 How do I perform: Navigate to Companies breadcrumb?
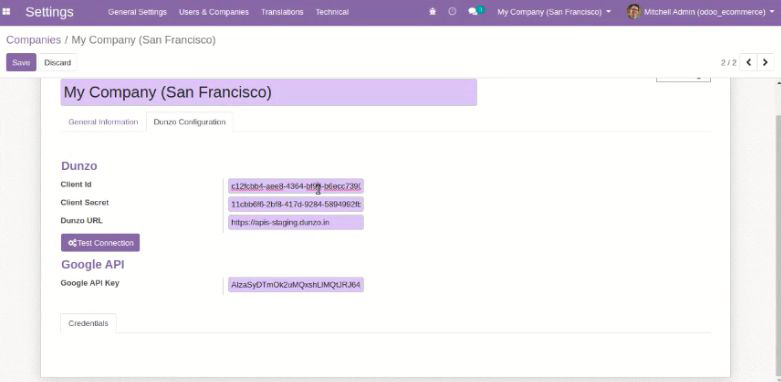[33, 40]
